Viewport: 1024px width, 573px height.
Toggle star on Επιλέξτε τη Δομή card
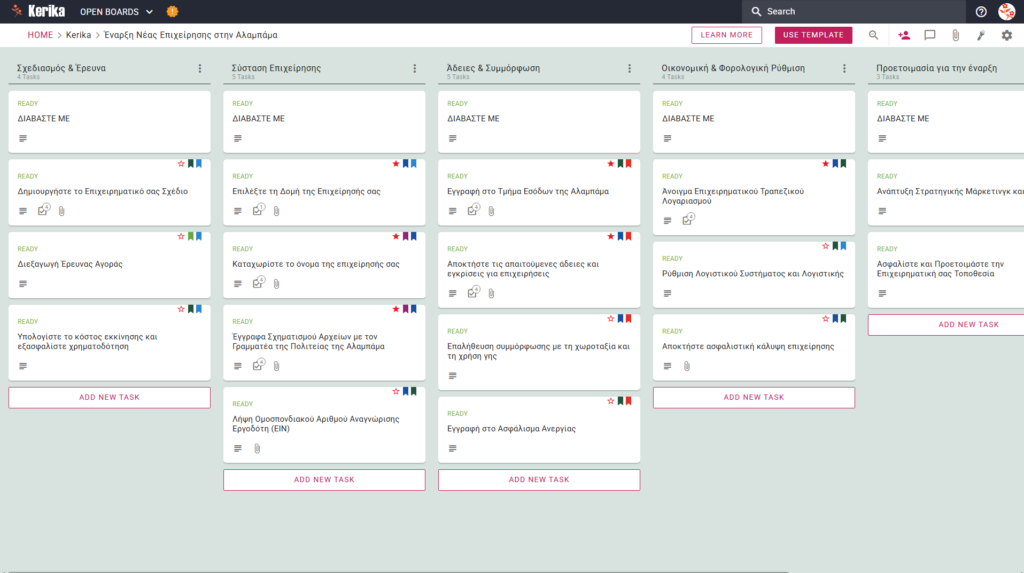[x=396, y=164]
